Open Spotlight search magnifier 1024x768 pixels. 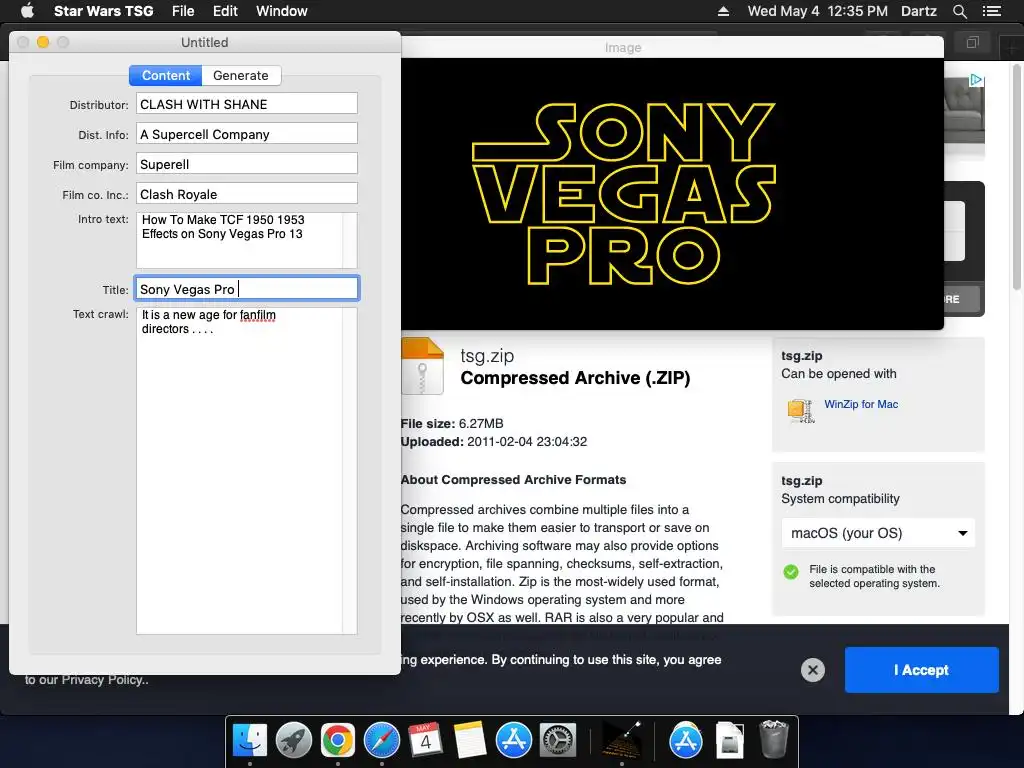tap(960, 11)
